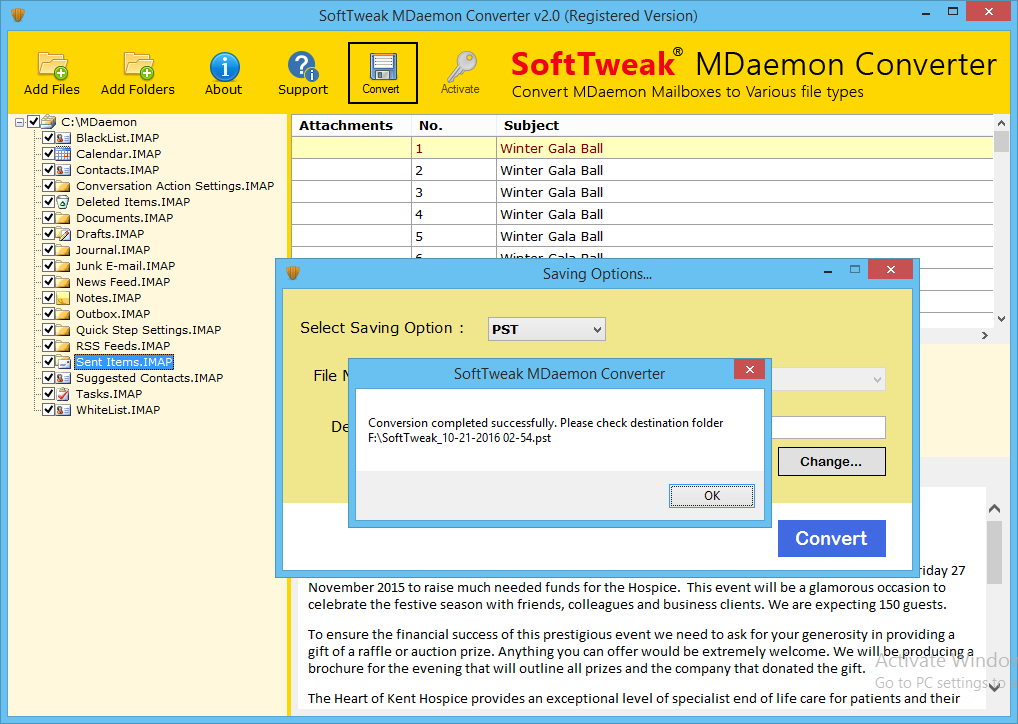The height and width of the screenshot is (724, 1018).
Task: Click the Quick Step Settings.IMAP folder icon
Action: [x=63, y=330]
